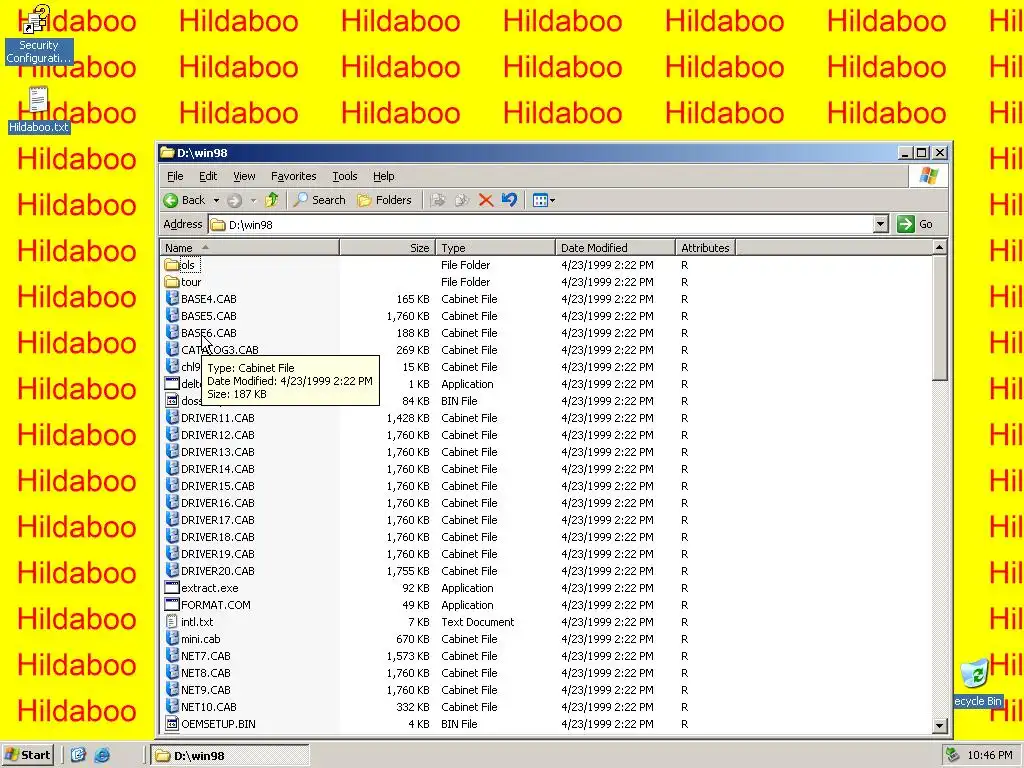The width and height of the screenshot is (1024, 768).
Task: Select the DRIVER20.CAB cabinet icon
Action: [172, 570]
